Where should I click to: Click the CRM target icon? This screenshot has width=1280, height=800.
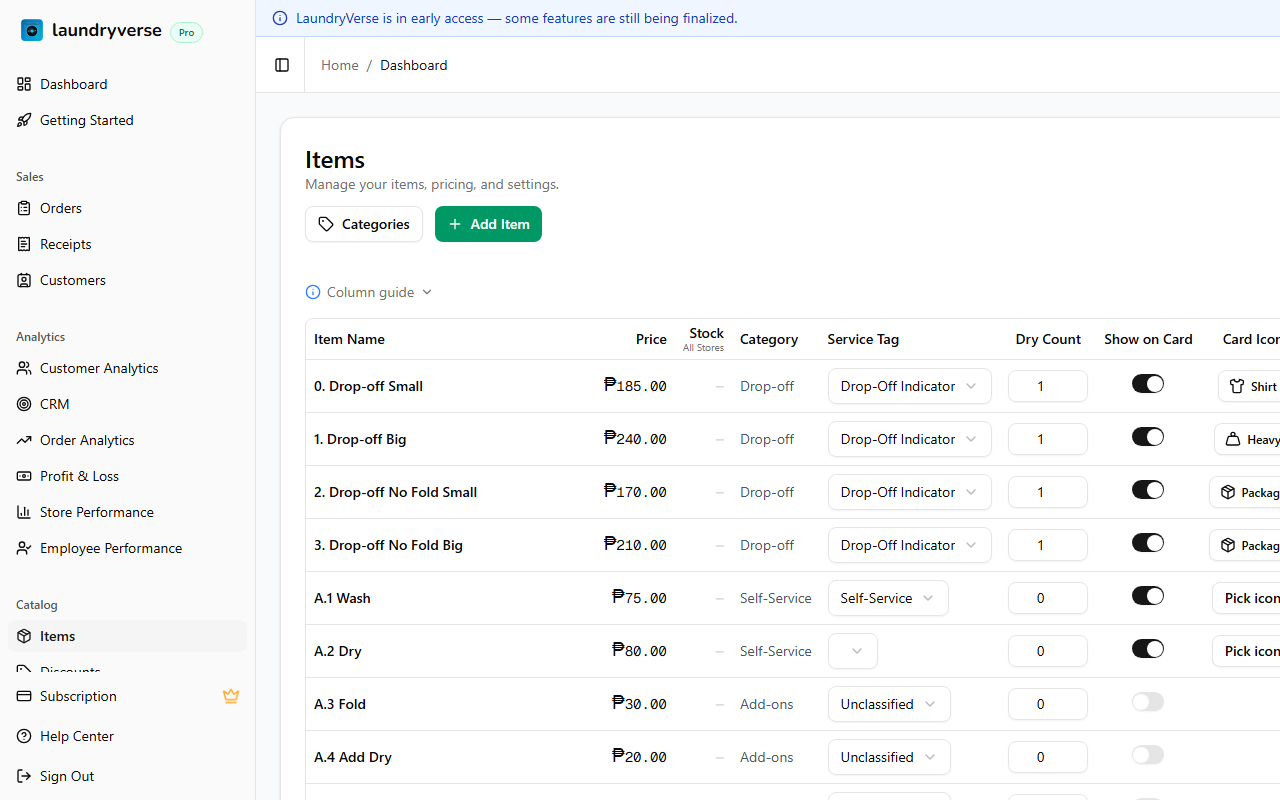click(x=24, y=404)
